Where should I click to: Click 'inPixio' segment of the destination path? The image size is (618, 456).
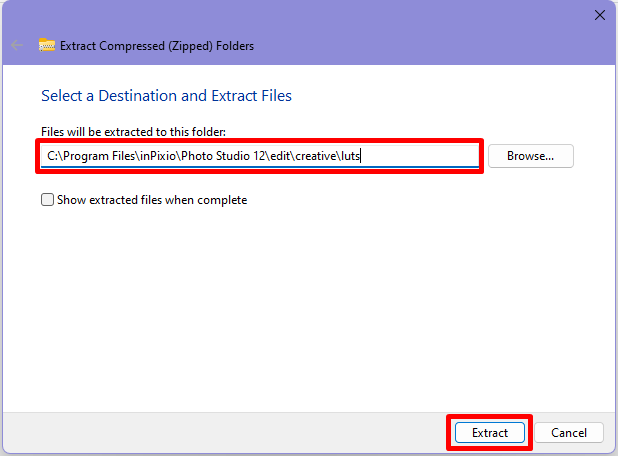click(158, 156)
